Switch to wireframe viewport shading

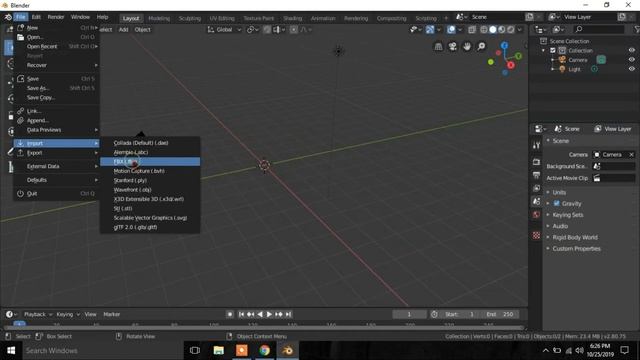point(484,30)
